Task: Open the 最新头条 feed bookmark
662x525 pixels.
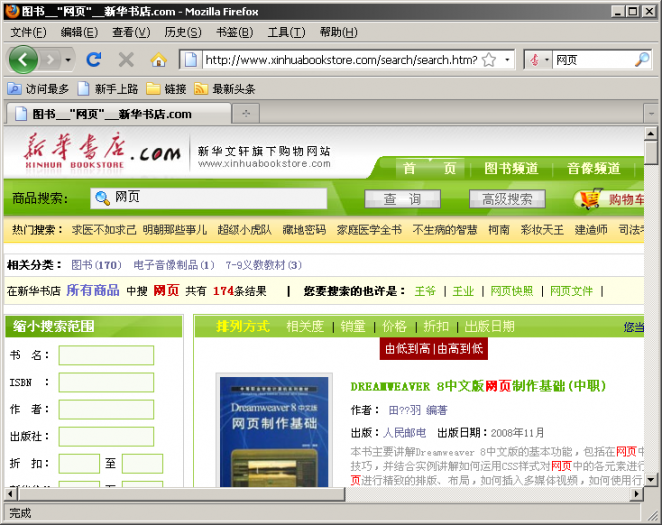Action: tap(225, 89)
